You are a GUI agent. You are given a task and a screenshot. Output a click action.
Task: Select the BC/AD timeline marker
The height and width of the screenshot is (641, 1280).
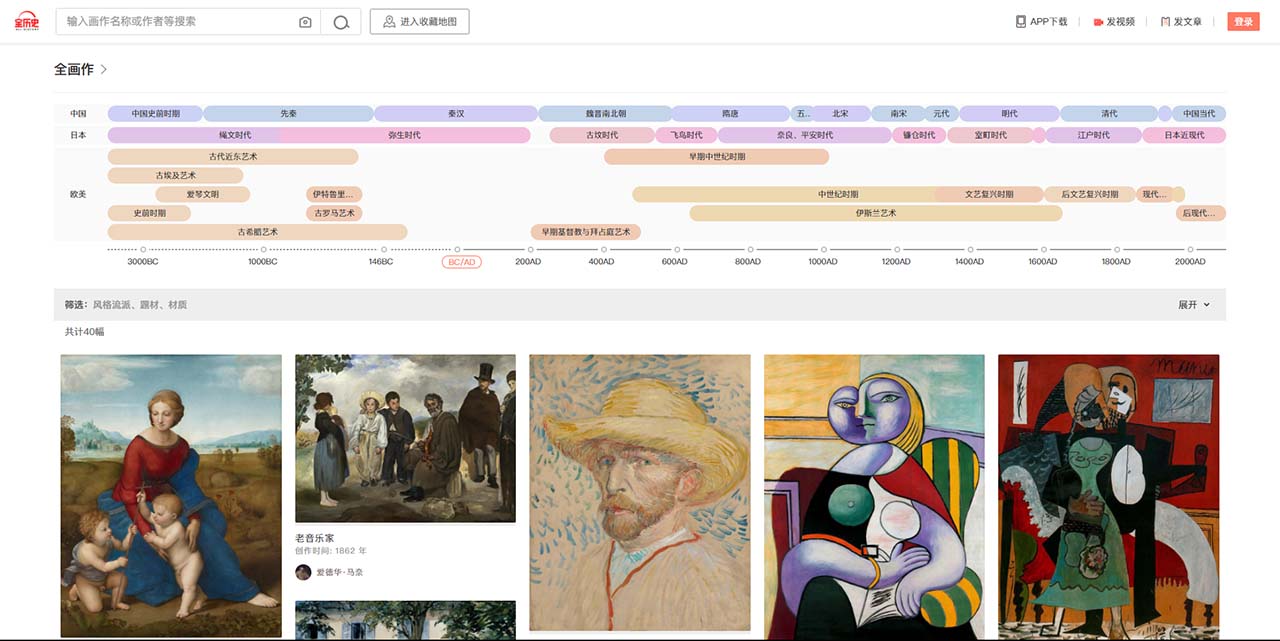click(x=461, y=262)
